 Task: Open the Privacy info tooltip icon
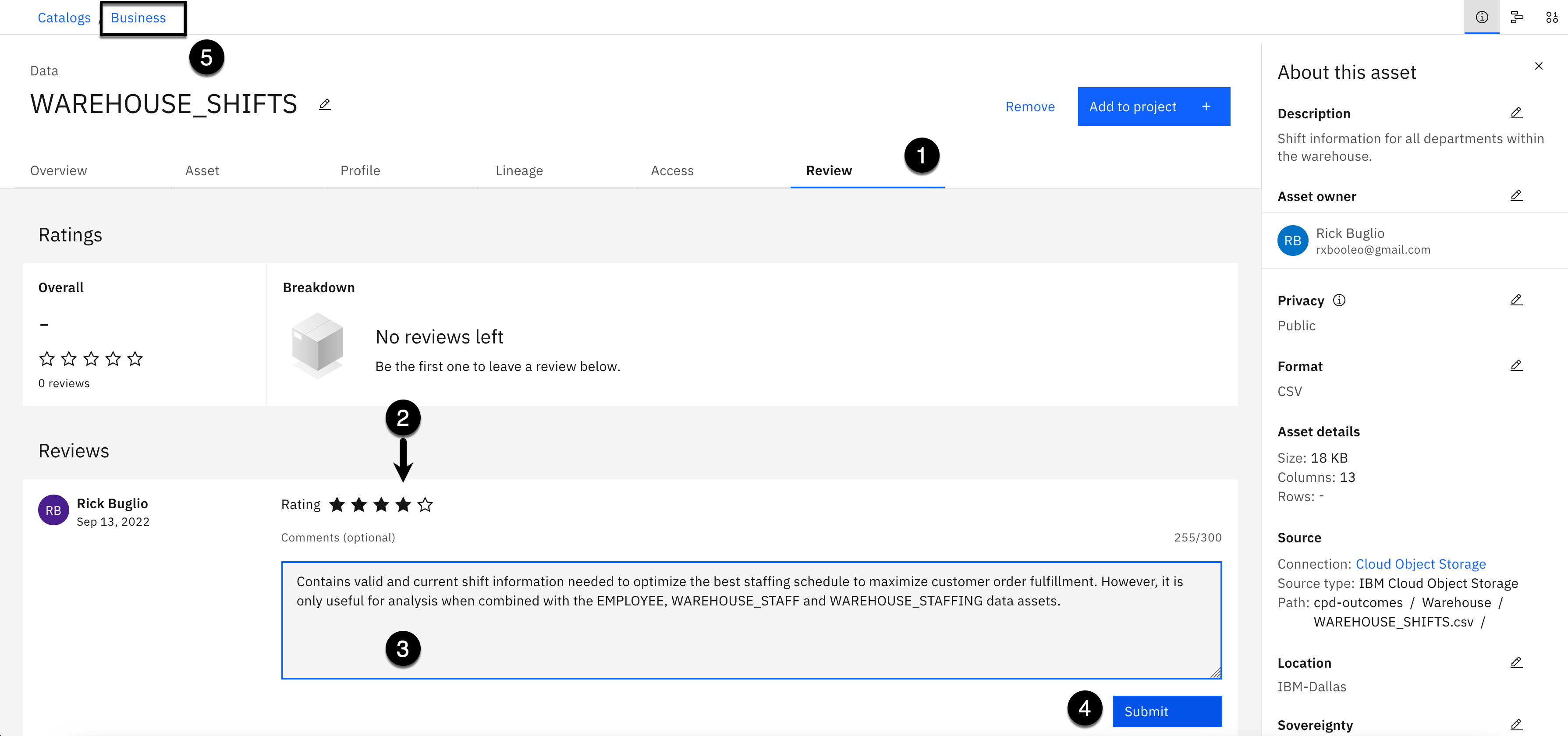click(1339, 300)
